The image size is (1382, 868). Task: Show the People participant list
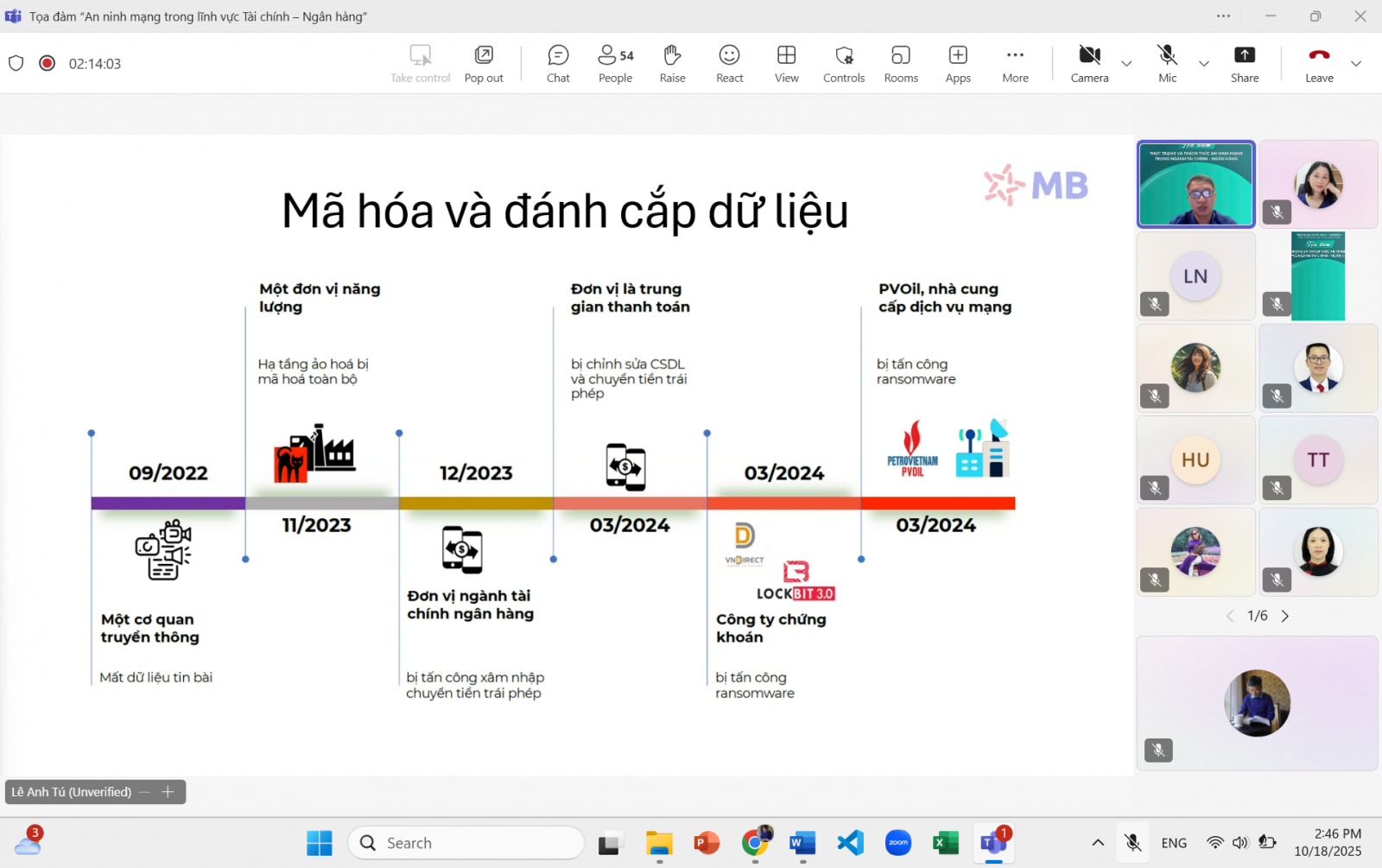615,64
